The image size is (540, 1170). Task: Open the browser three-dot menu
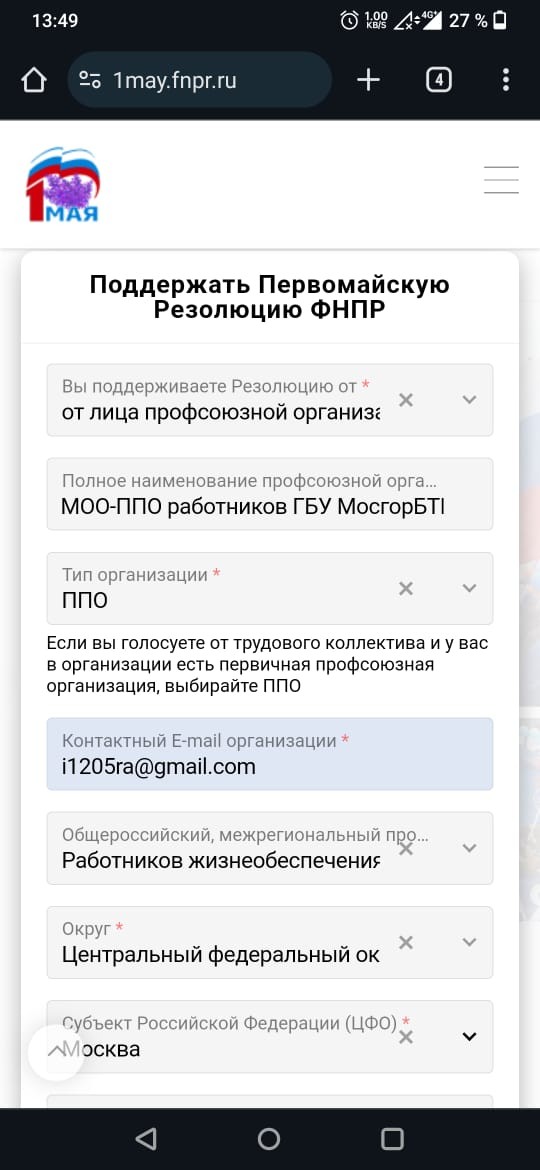click(x=506, y=80)
